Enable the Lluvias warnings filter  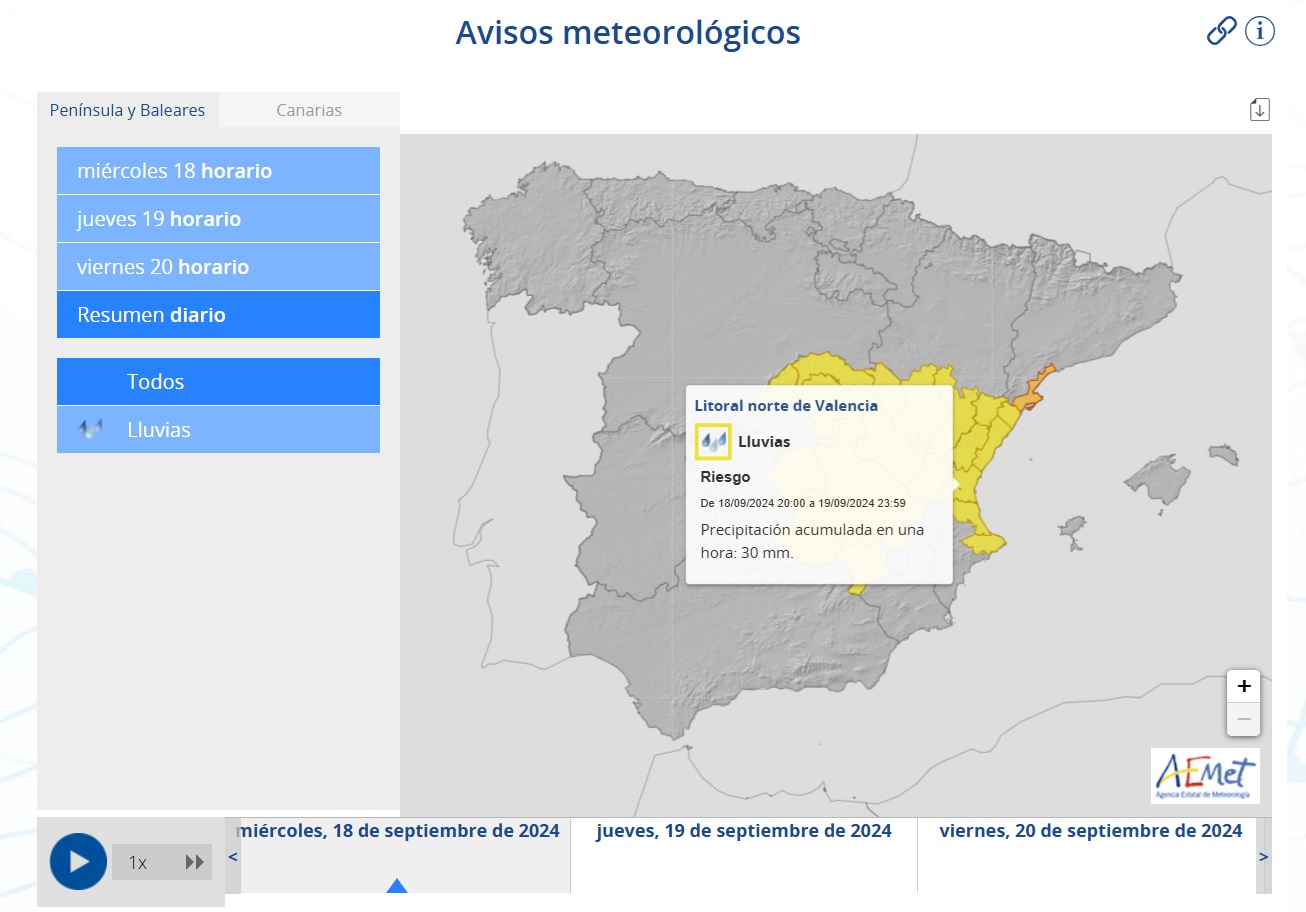pos(218,429)
